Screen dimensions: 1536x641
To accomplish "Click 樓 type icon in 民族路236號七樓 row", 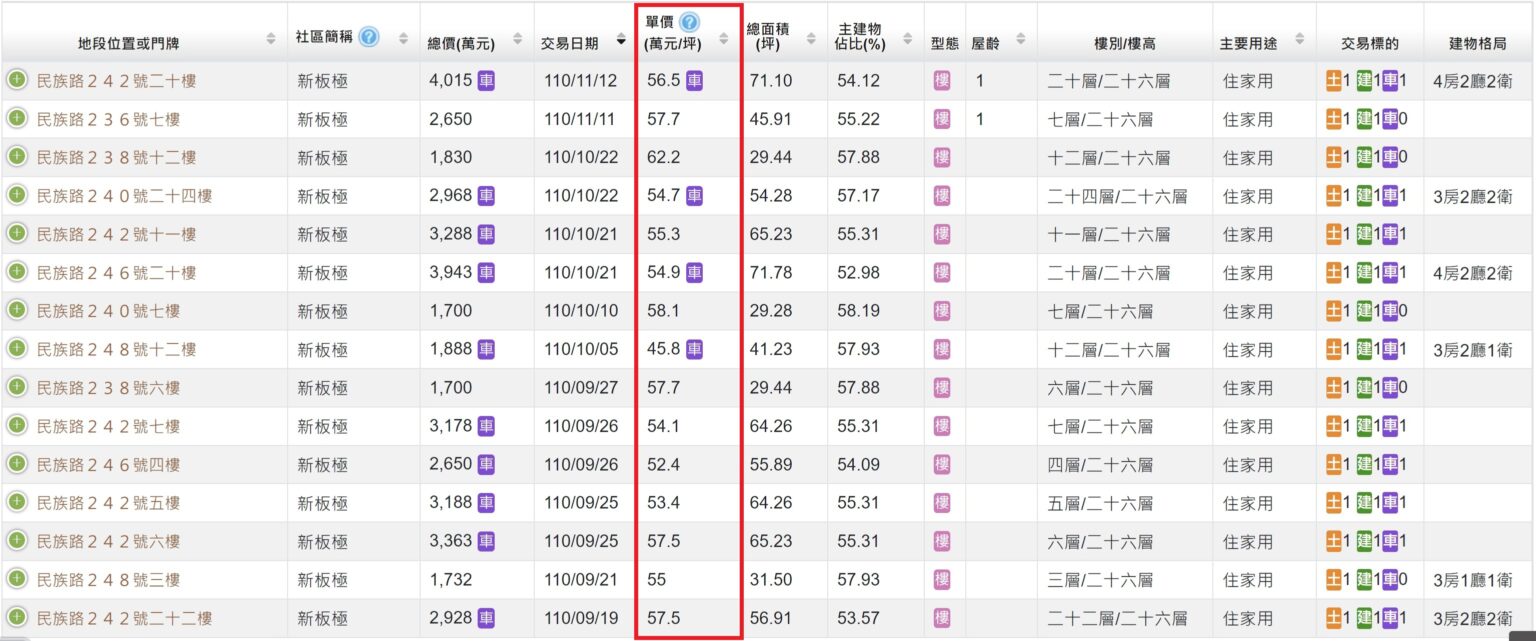I will [942, 119].
